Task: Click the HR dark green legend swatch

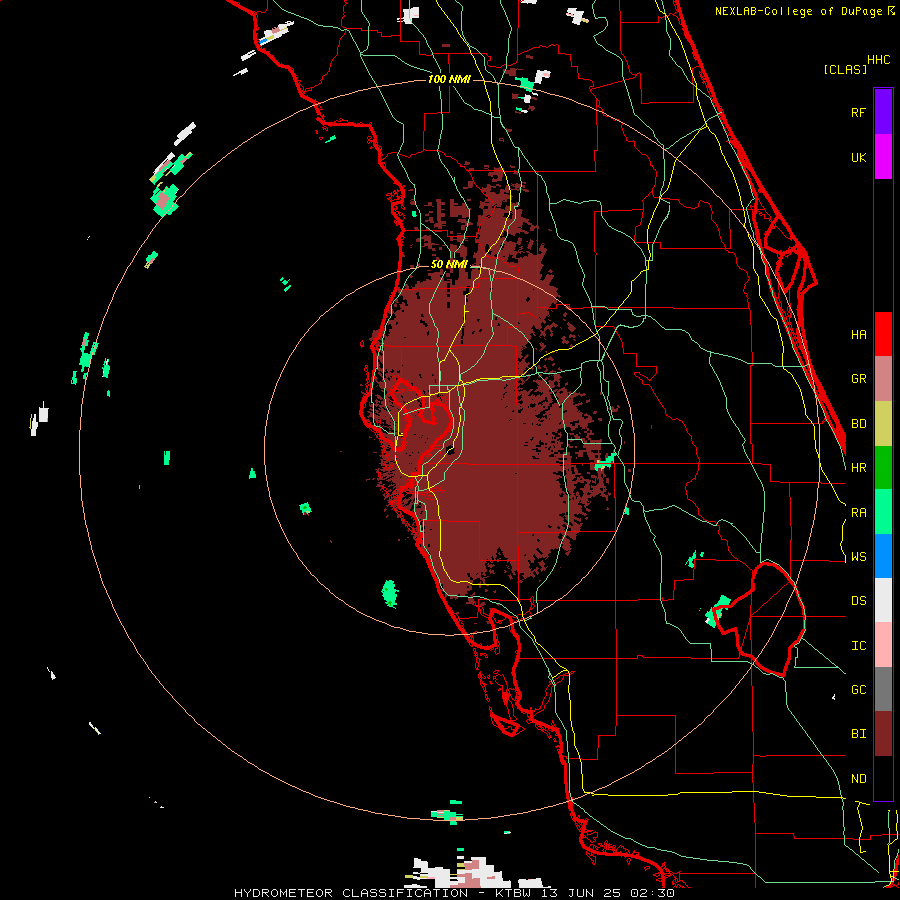Action: pyautogui.click(x=883, y=467)
